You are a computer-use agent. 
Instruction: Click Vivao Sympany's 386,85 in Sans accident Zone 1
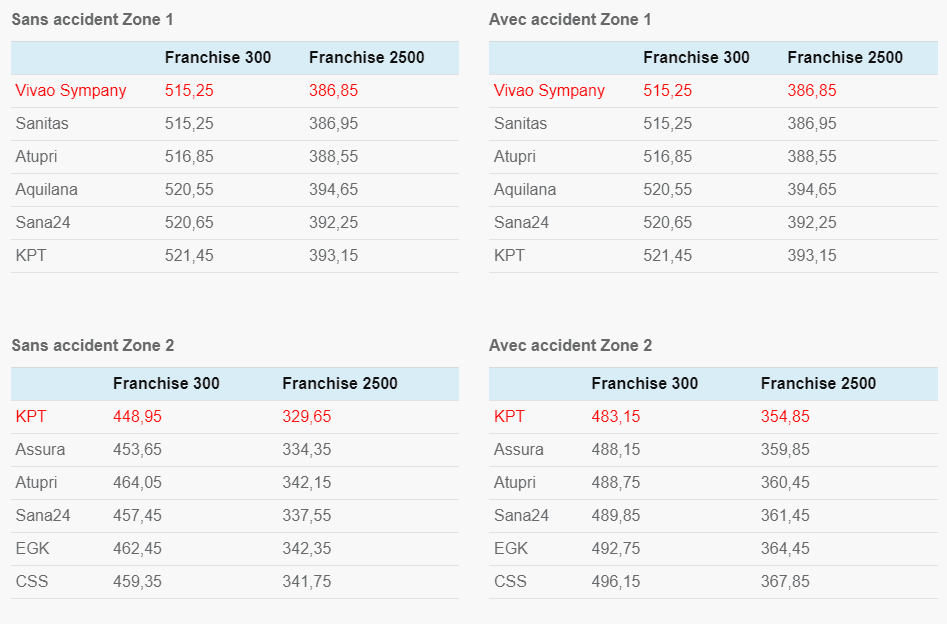(x=333, y=91)
